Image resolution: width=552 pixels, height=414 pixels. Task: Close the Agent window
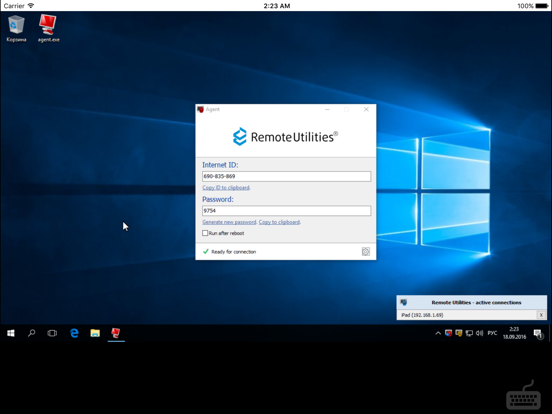click(x=366, y=109)
